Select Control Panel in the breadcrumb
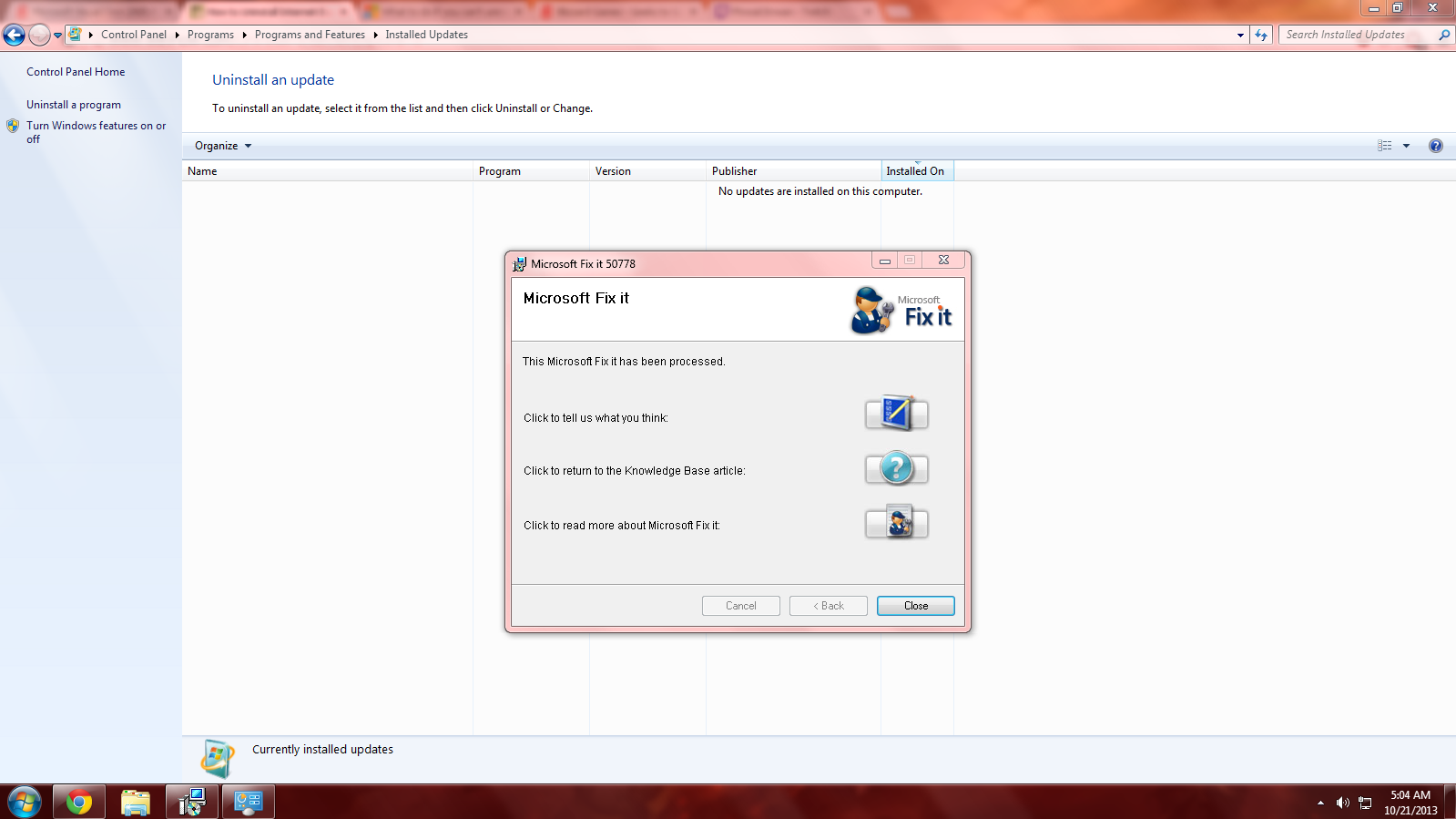1456x819 pixels. pyautogui.click(x=134, y=35)
